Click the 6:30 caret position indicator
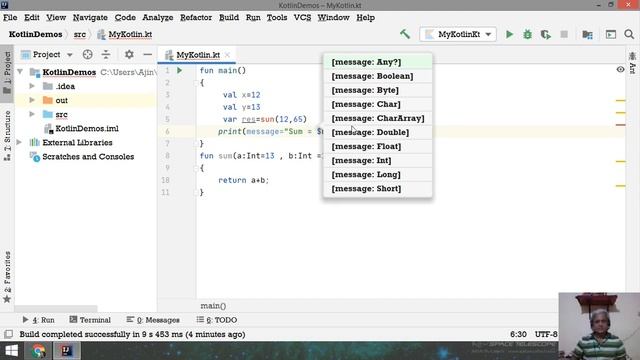Image resolution: width=640 pixels, height=360 pixels. [518, 334]
